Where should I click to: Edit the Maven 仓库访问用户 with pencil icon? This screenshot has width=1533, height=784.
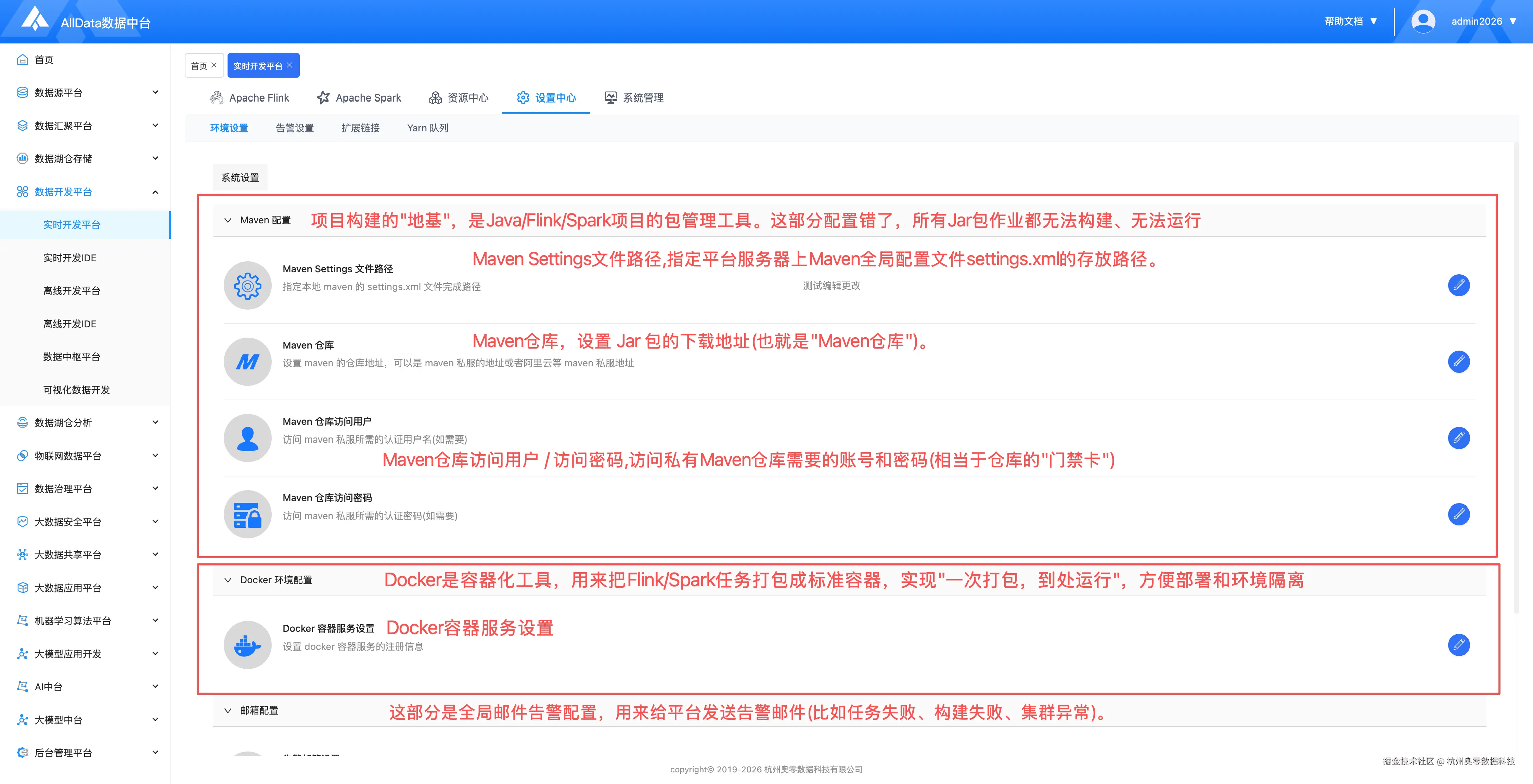(1459, 438)
